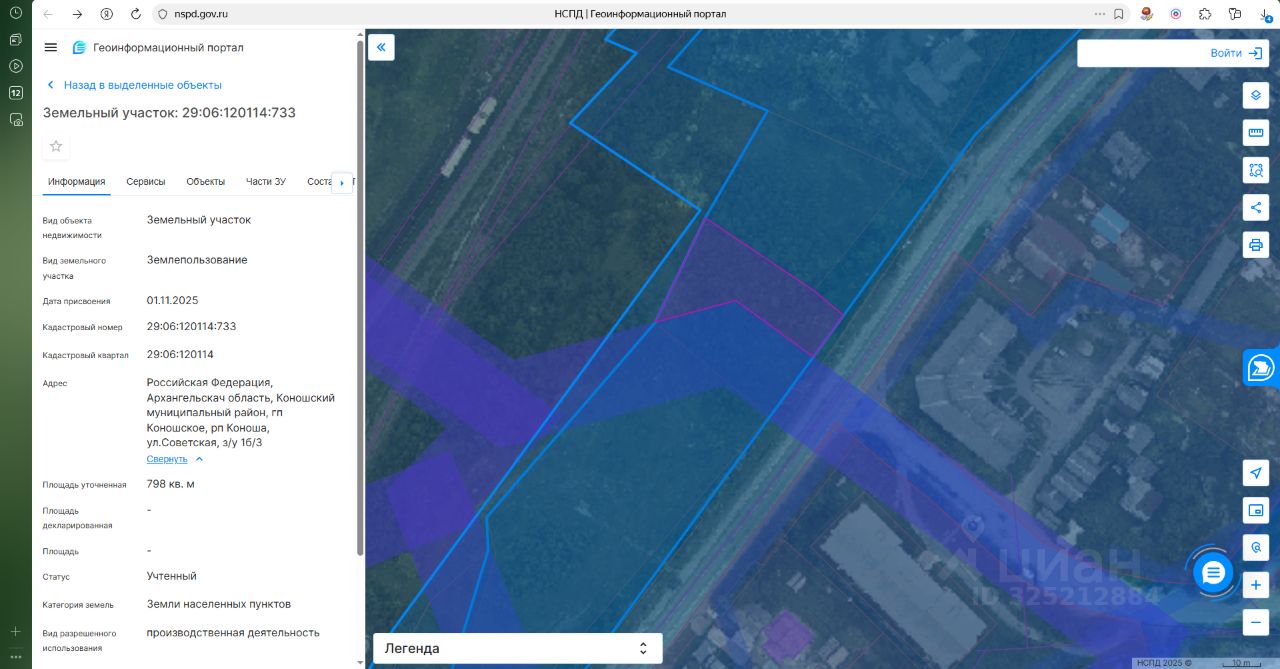Open the map layers tool
Image resolution: width=1280 pixels, height=669 pixels.
pos(1256,95)
